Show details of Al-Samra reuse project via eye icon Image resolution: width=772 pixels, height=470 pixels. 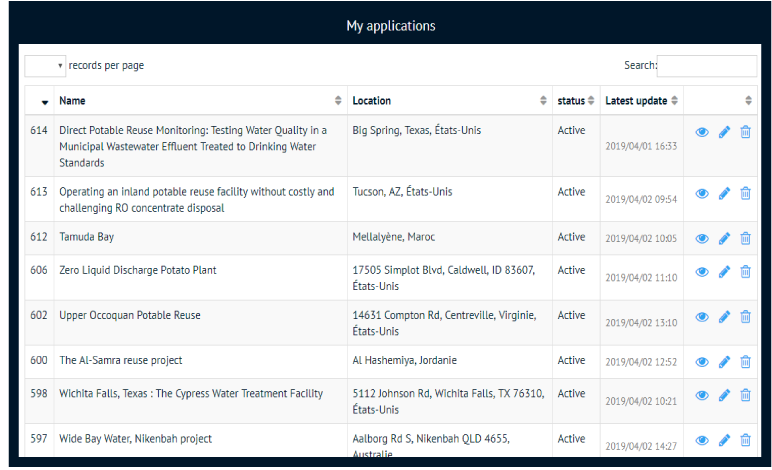point(702,362)
